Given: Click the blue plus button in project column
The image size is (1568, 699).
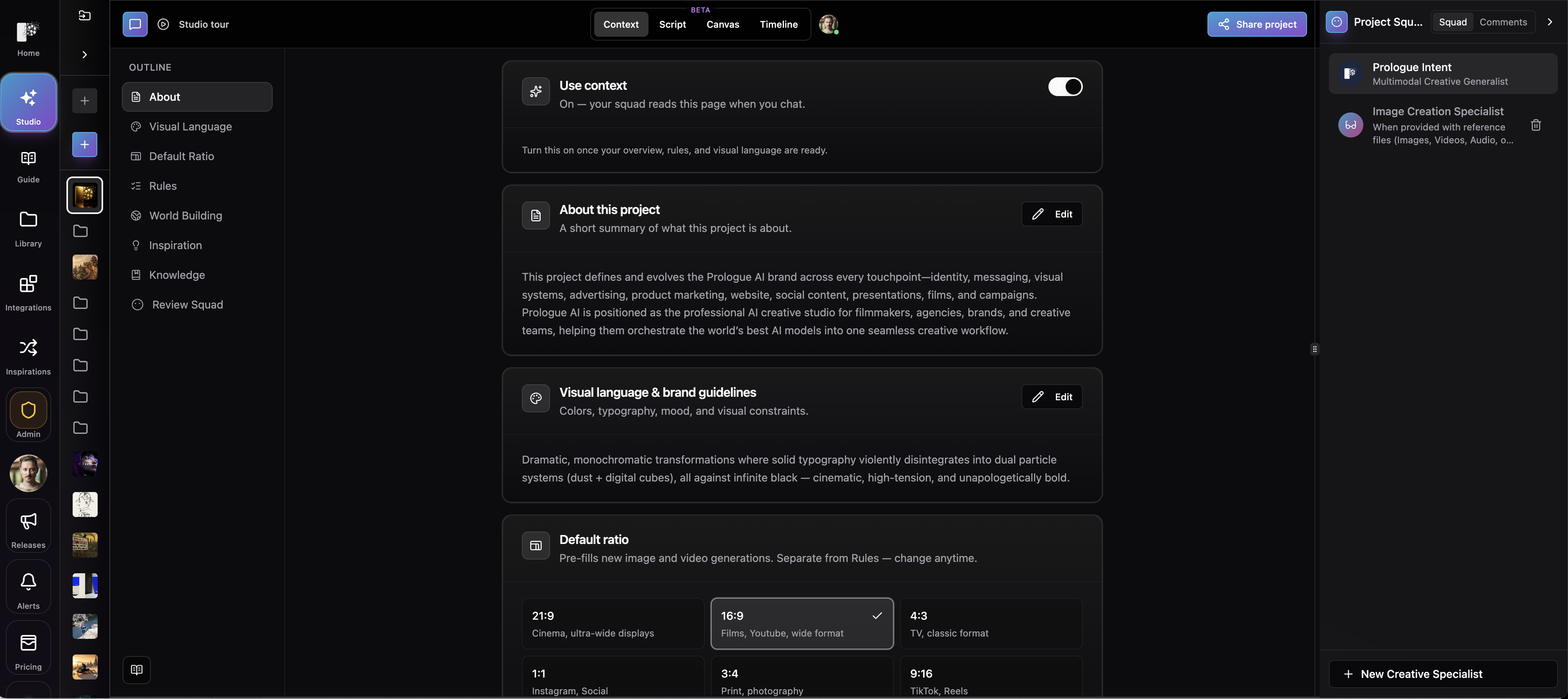Looking at the screenshot, I should point(85,144).
